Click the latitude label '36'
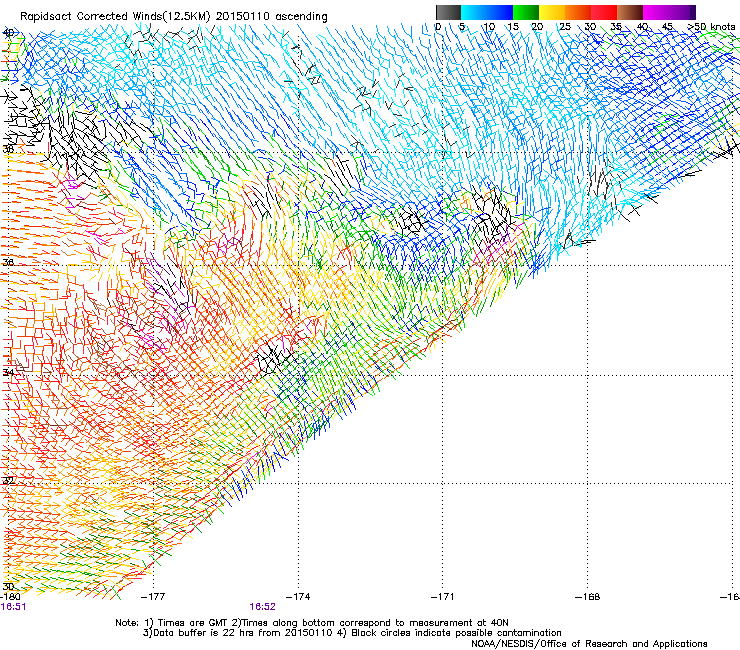Image resolution: width=740 pixels, height=650 pixels. point(8,262)
